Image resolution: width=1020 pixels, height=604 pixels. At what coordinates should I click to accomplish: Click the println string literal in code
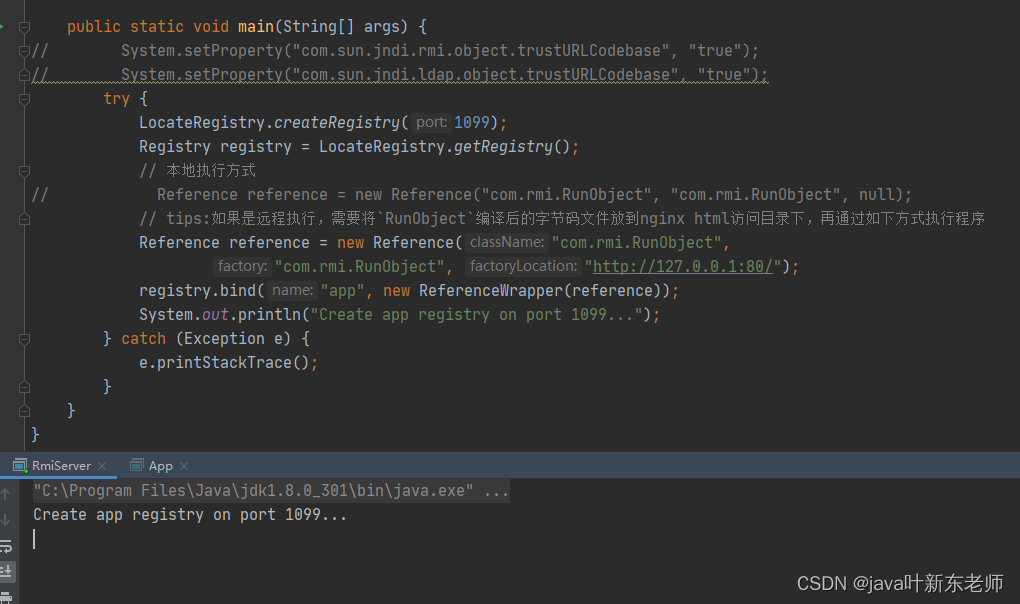(x=476, y=315)
